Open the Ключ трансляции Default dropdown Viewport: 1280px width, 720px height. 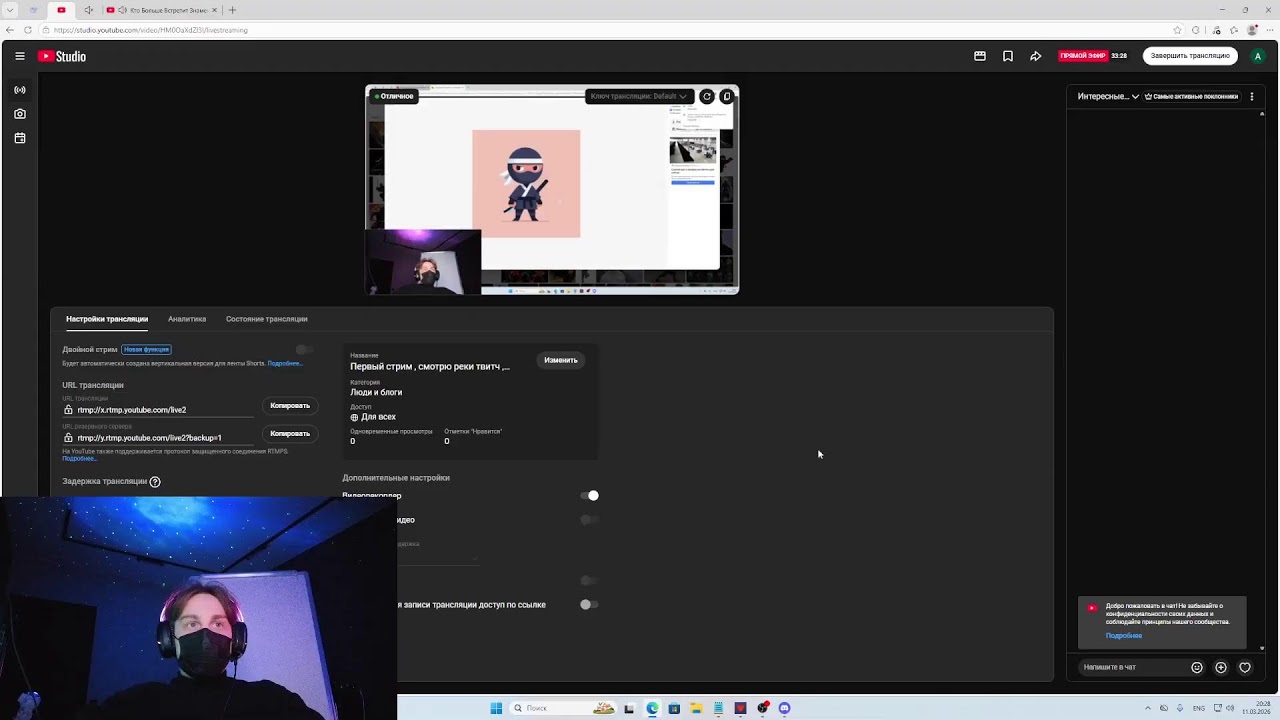point(638,96)
